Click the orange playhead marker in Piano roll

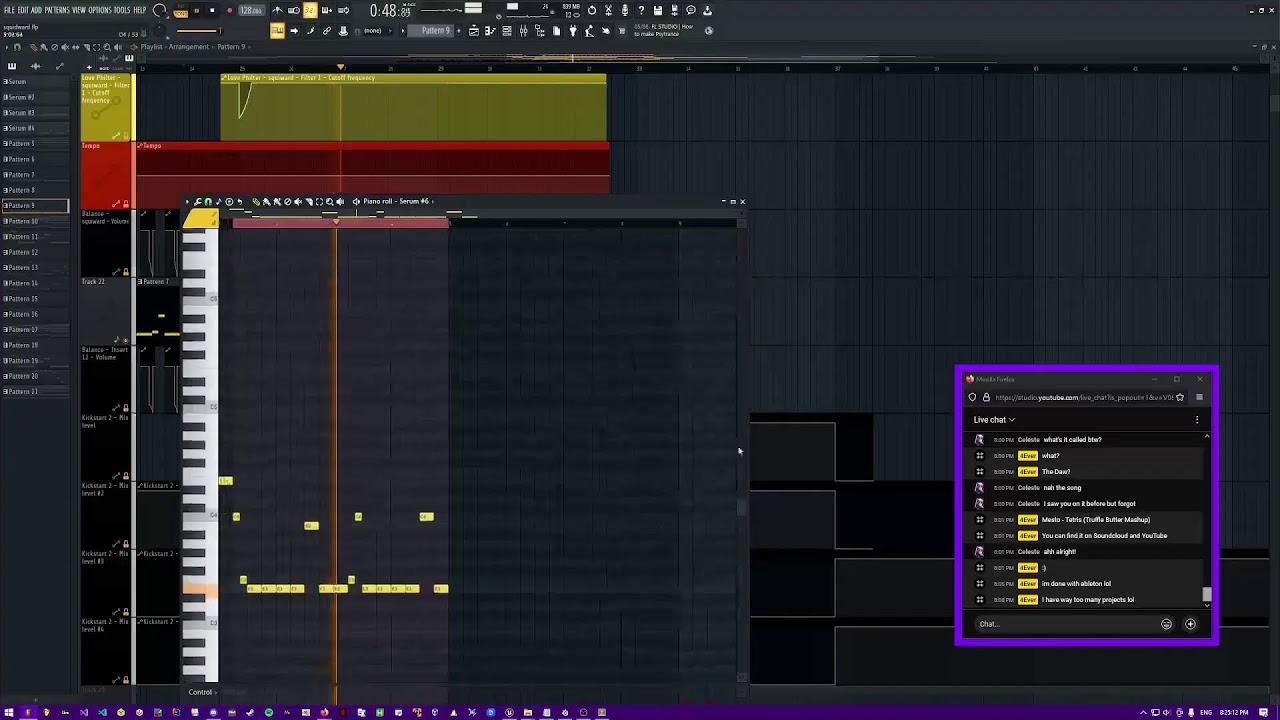[336, 221]
